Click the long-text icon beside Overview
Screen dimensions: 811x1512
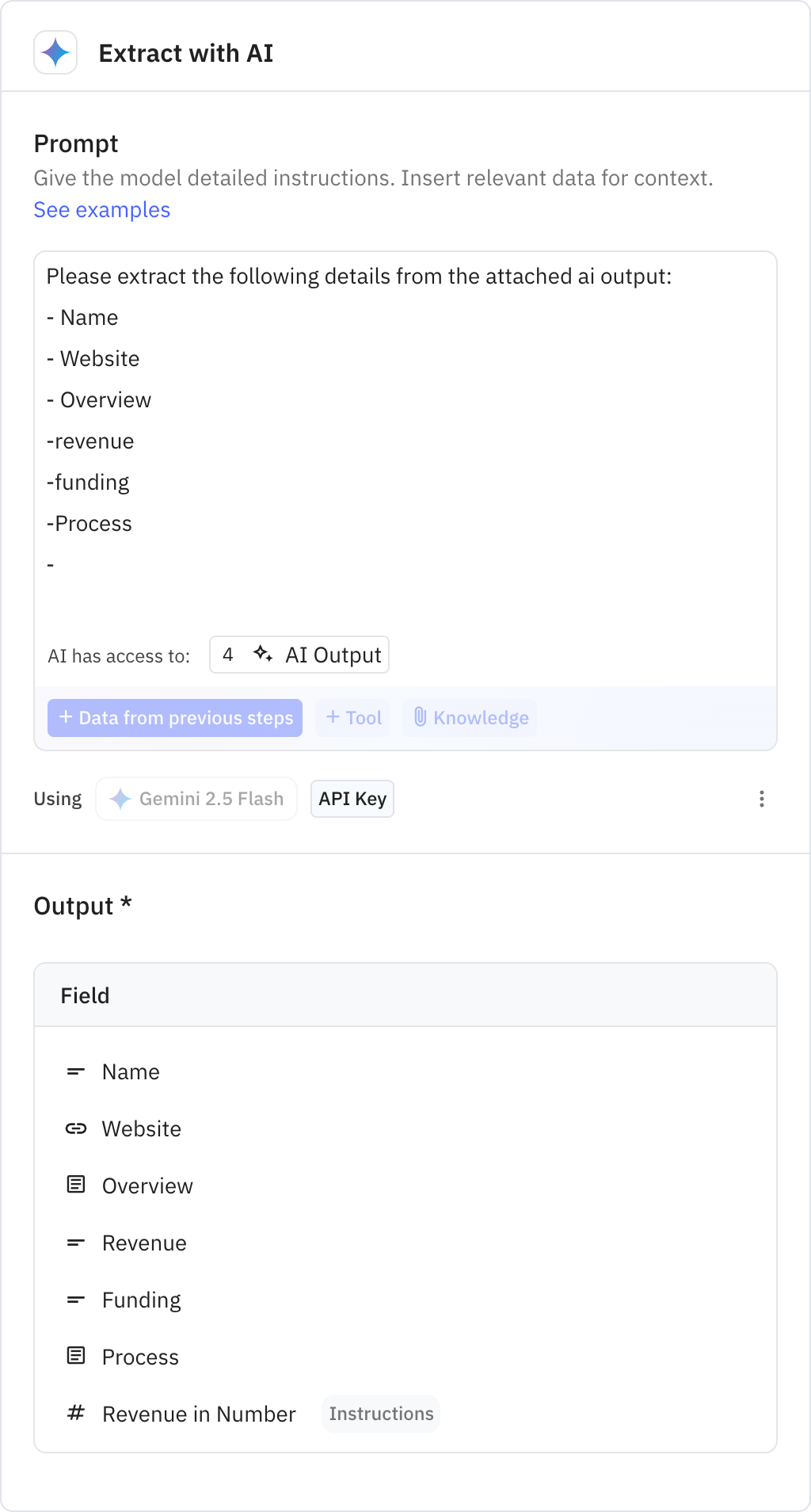pyautogui.click(x=76, y=1186)
